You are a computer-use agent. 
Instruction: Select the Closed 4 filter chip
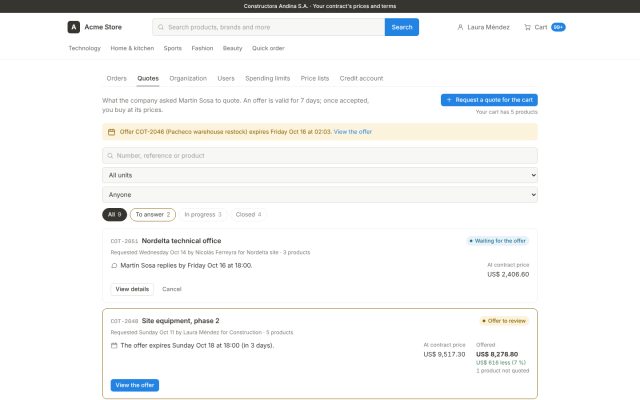(x=248, y=214)
